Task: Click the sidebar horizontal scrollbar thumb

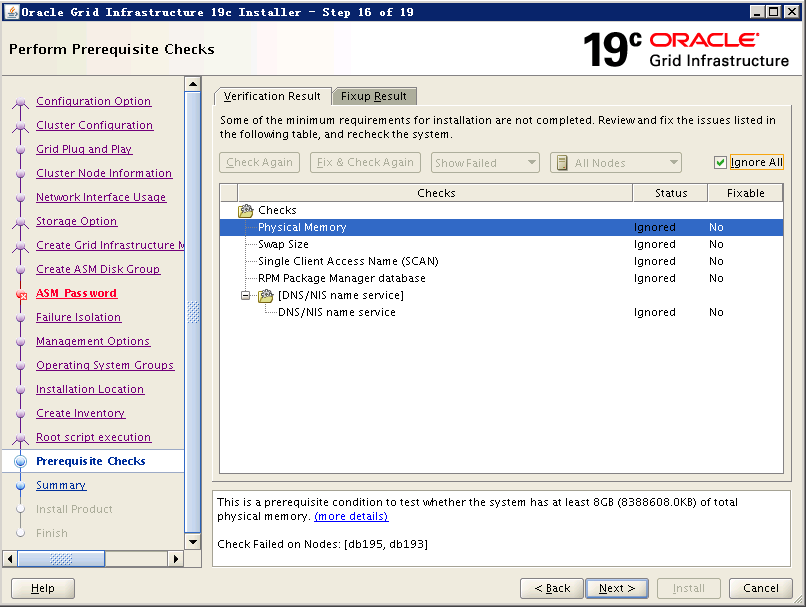Action: (x=61, y=559)
